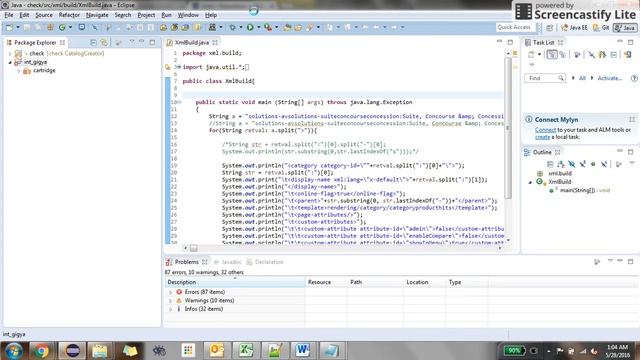640x360 pixels.
Task: Click the Eclipse icon in the taskbar
Action: [x=73, y=351]
